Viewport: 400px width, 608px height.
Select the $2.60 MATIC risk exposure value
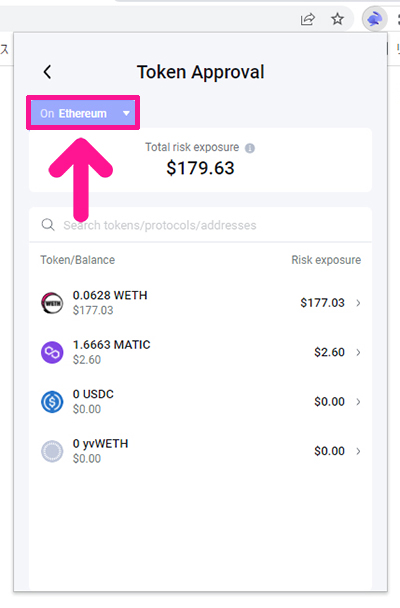pyautogui.click(x=329, y=352)
